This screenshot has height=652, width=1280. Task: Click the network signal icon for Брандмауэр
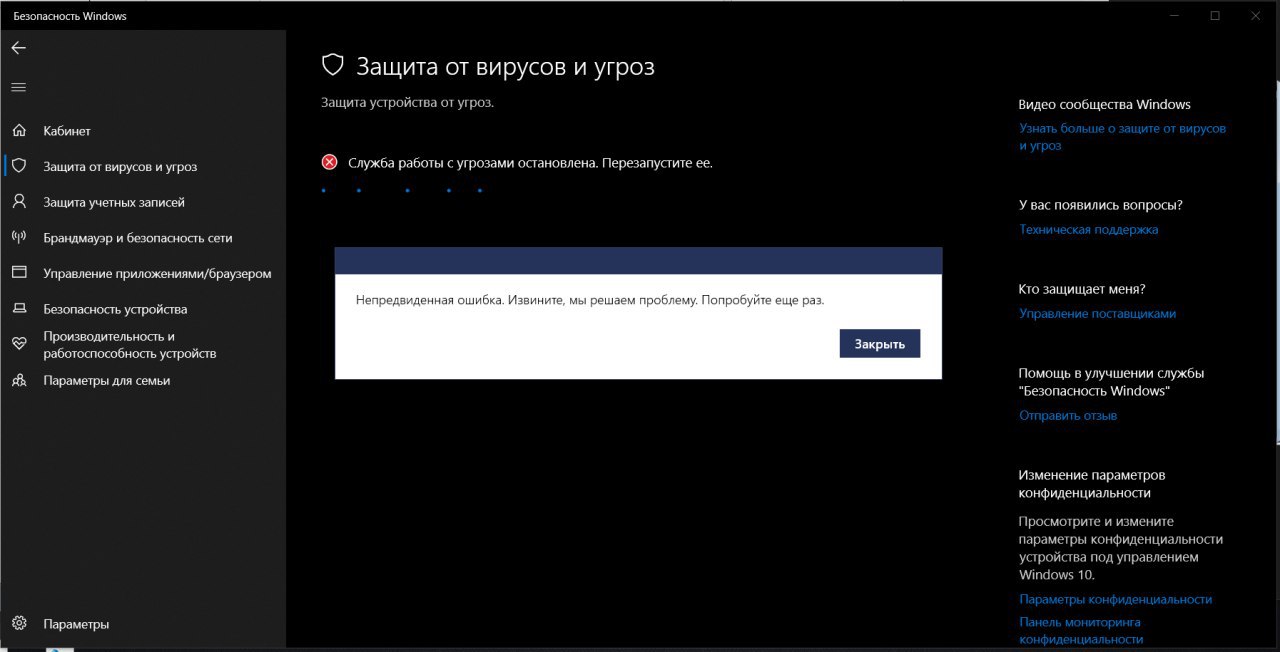coord(19,238)
